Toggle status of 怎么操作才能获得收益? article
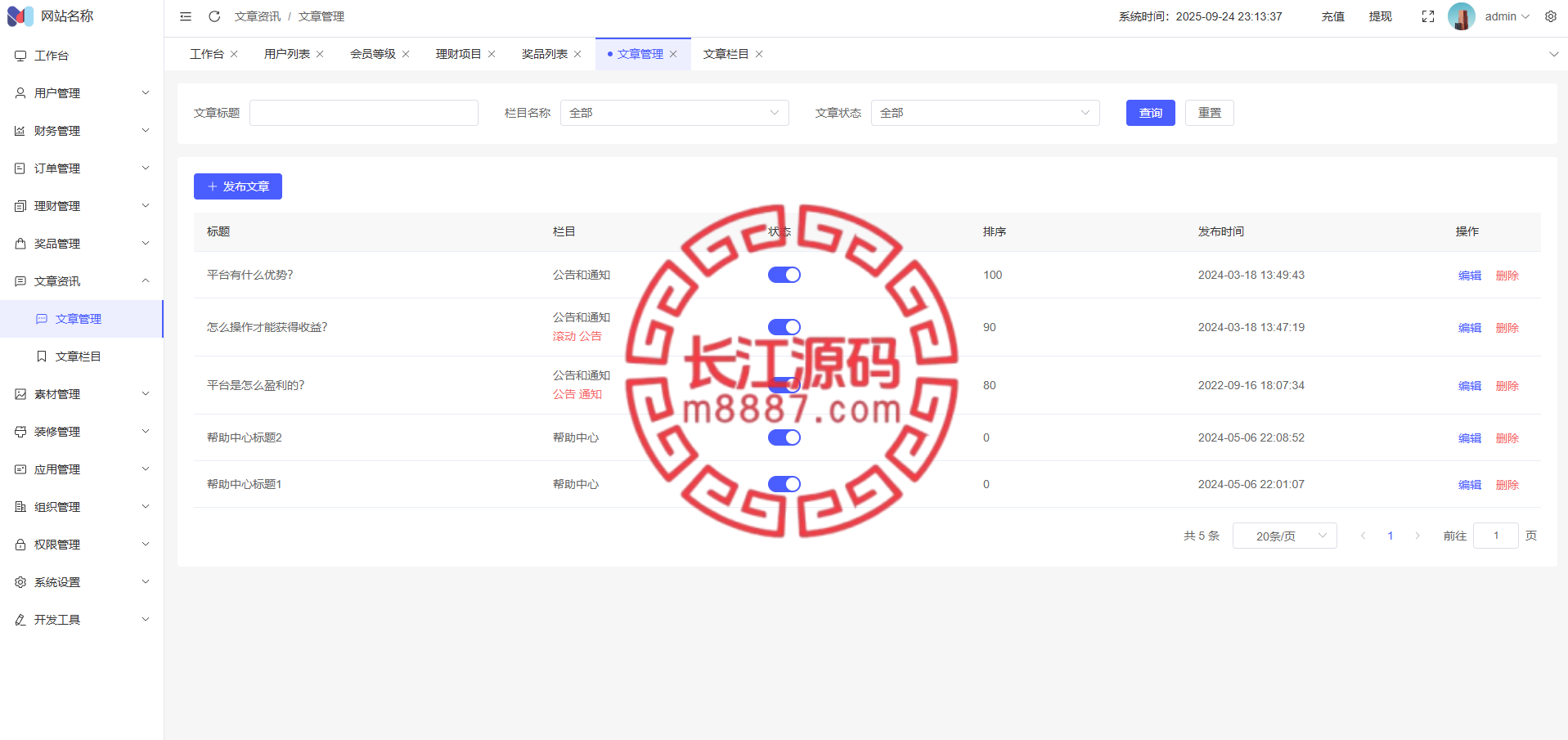The width and height of the screenshot is (1568, 740). (x=784, y=327)
